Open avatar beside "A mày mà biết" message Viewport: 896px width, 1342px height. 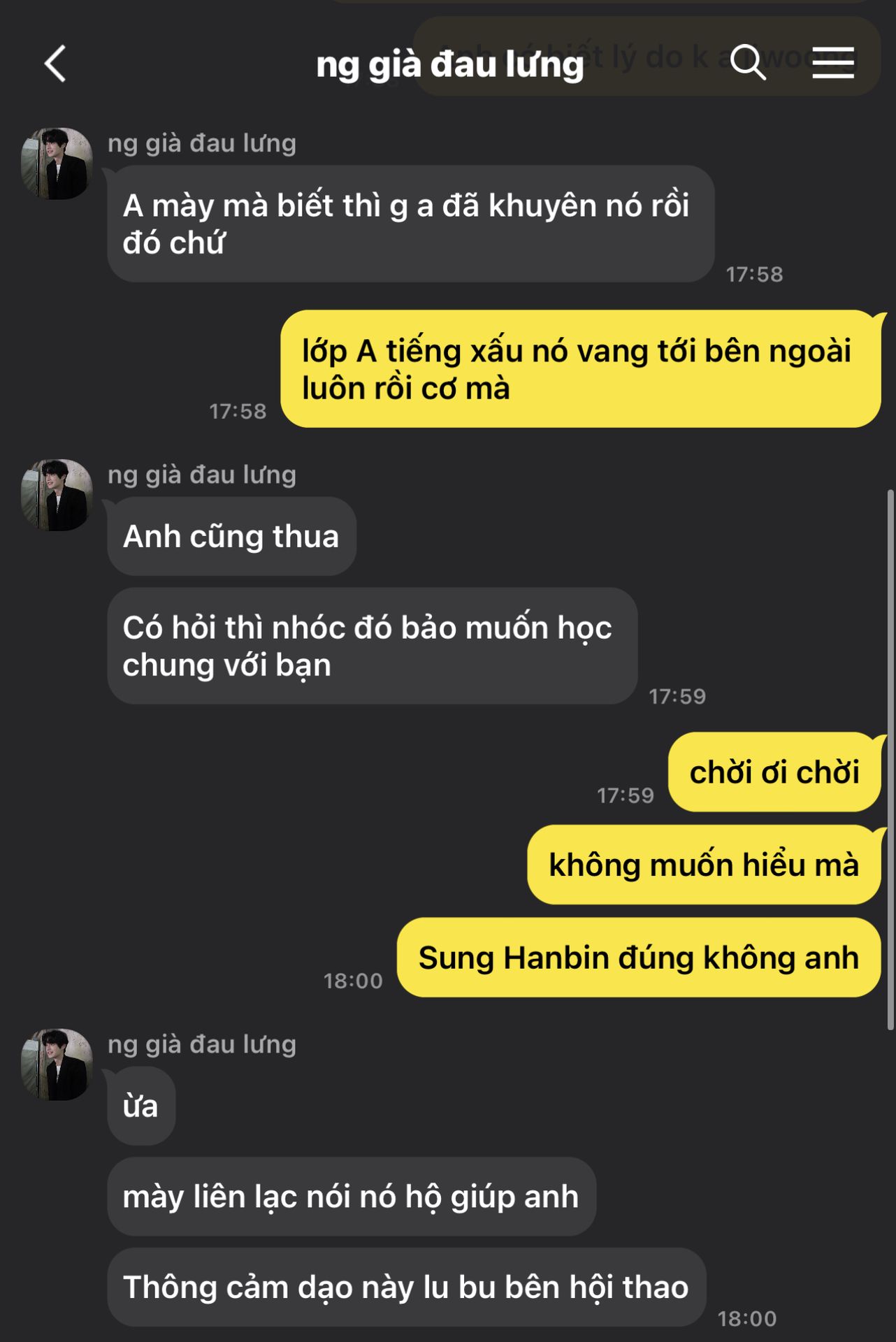[x=57, y=164]
